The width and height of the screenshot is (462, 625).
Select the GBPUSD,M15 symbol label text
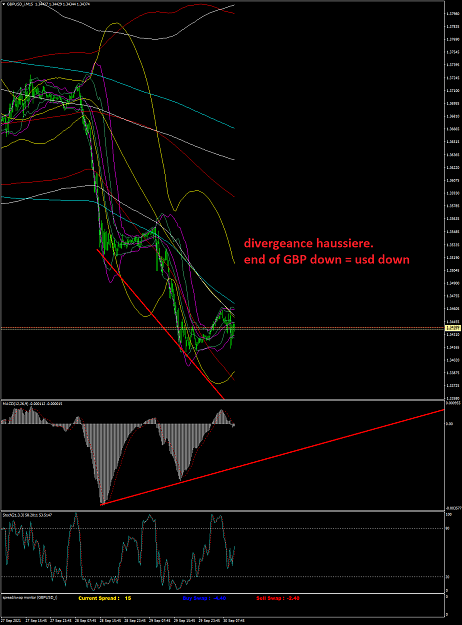[x=18, y=4]
